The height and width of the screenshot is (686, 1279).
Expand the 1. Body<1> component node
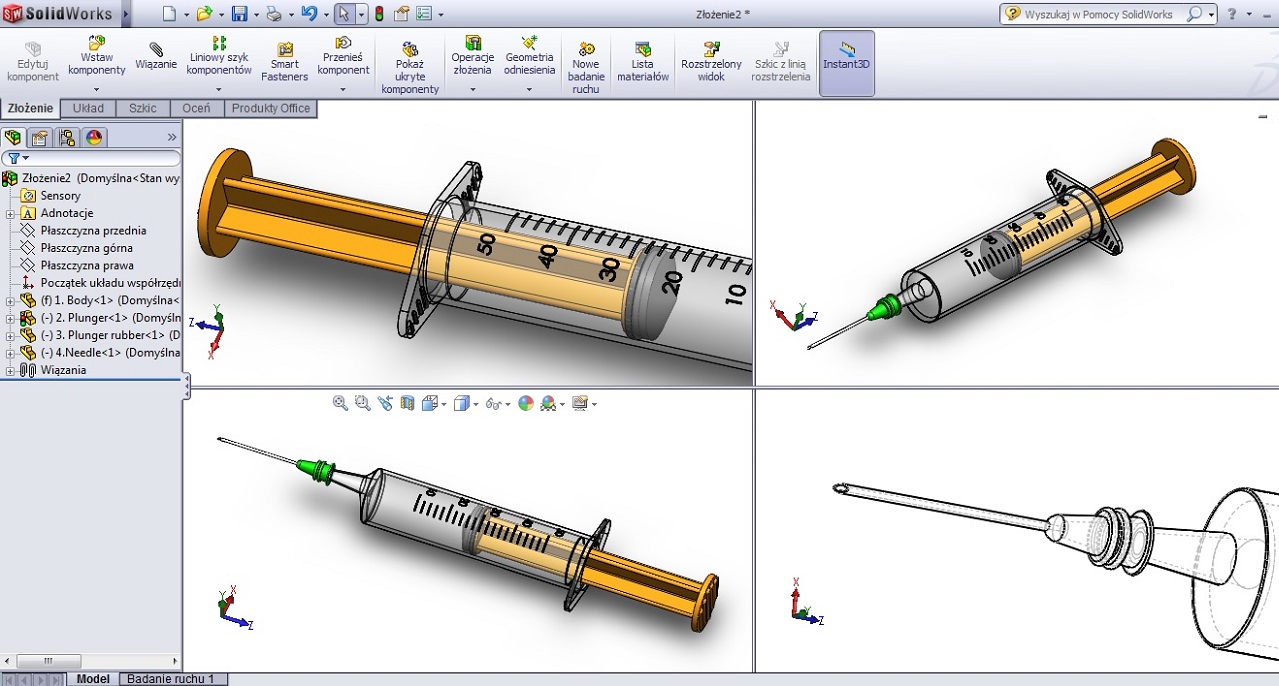point(10,300)
